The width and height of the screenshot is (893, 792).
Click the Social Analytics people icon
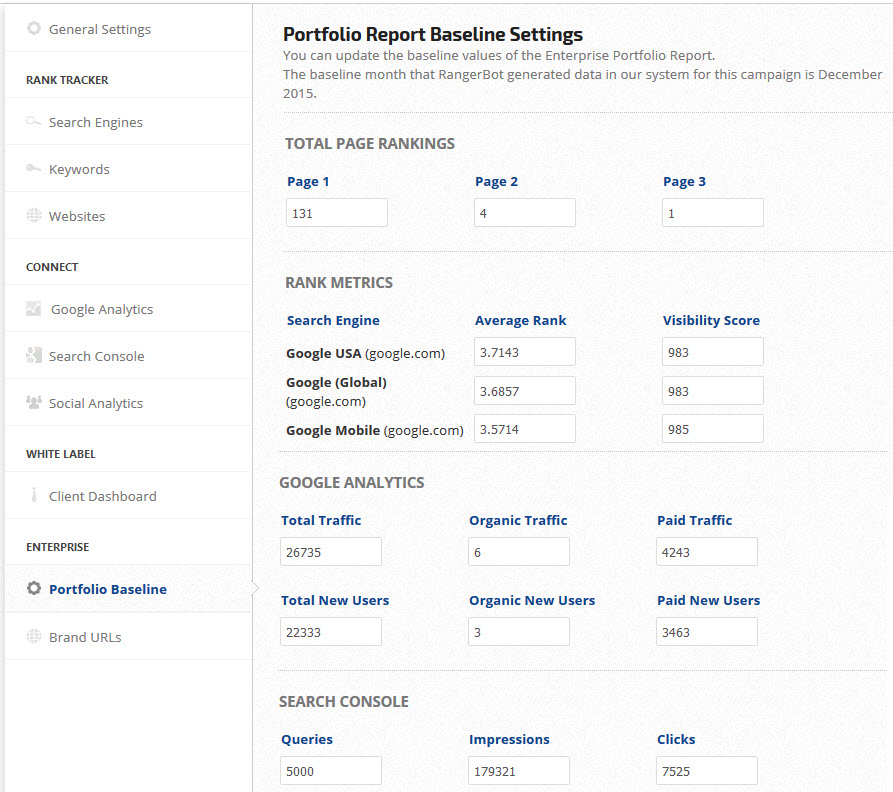[34, 403]
